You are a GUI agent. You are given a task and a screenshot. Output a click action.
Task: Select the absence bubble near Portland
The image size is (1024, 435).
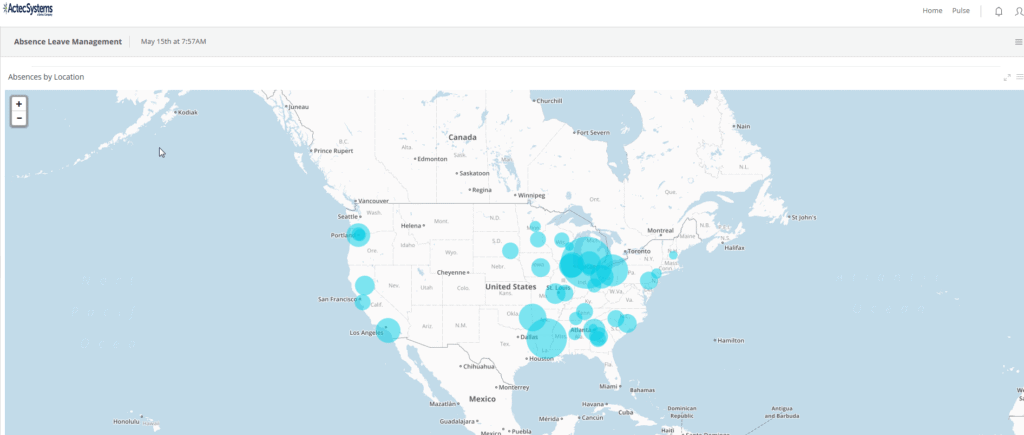pos(358,234)
